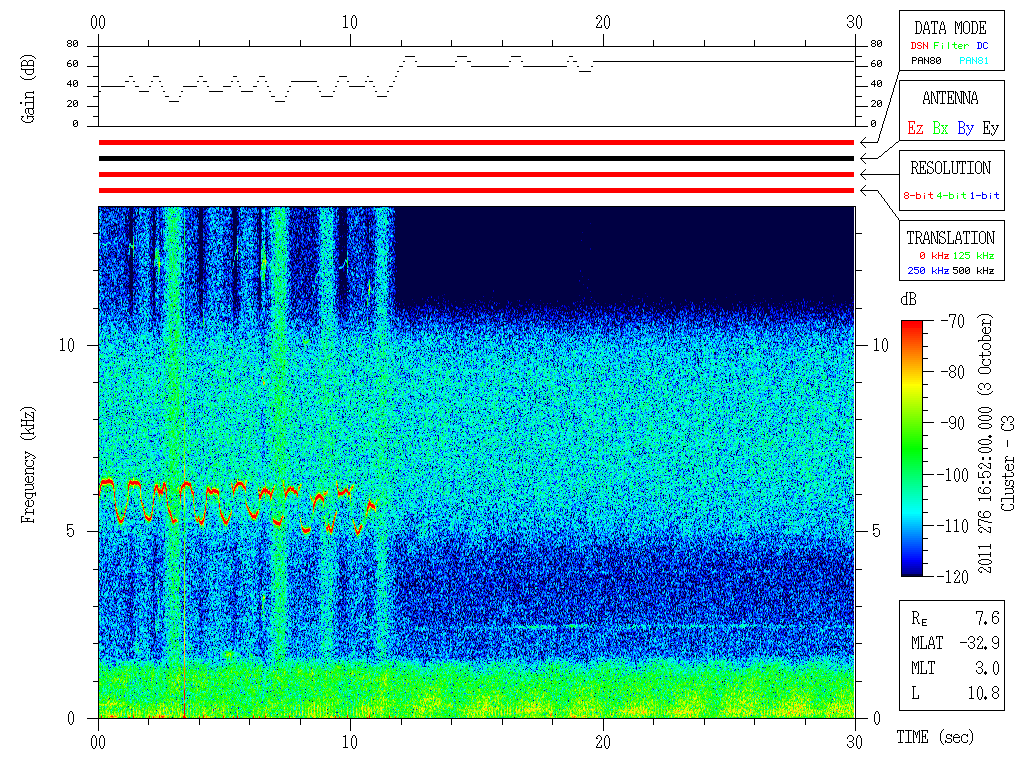The width and height of the screenshot is (1024, 768).
Task: Click the PAN80 label
Action: [926, 61]
